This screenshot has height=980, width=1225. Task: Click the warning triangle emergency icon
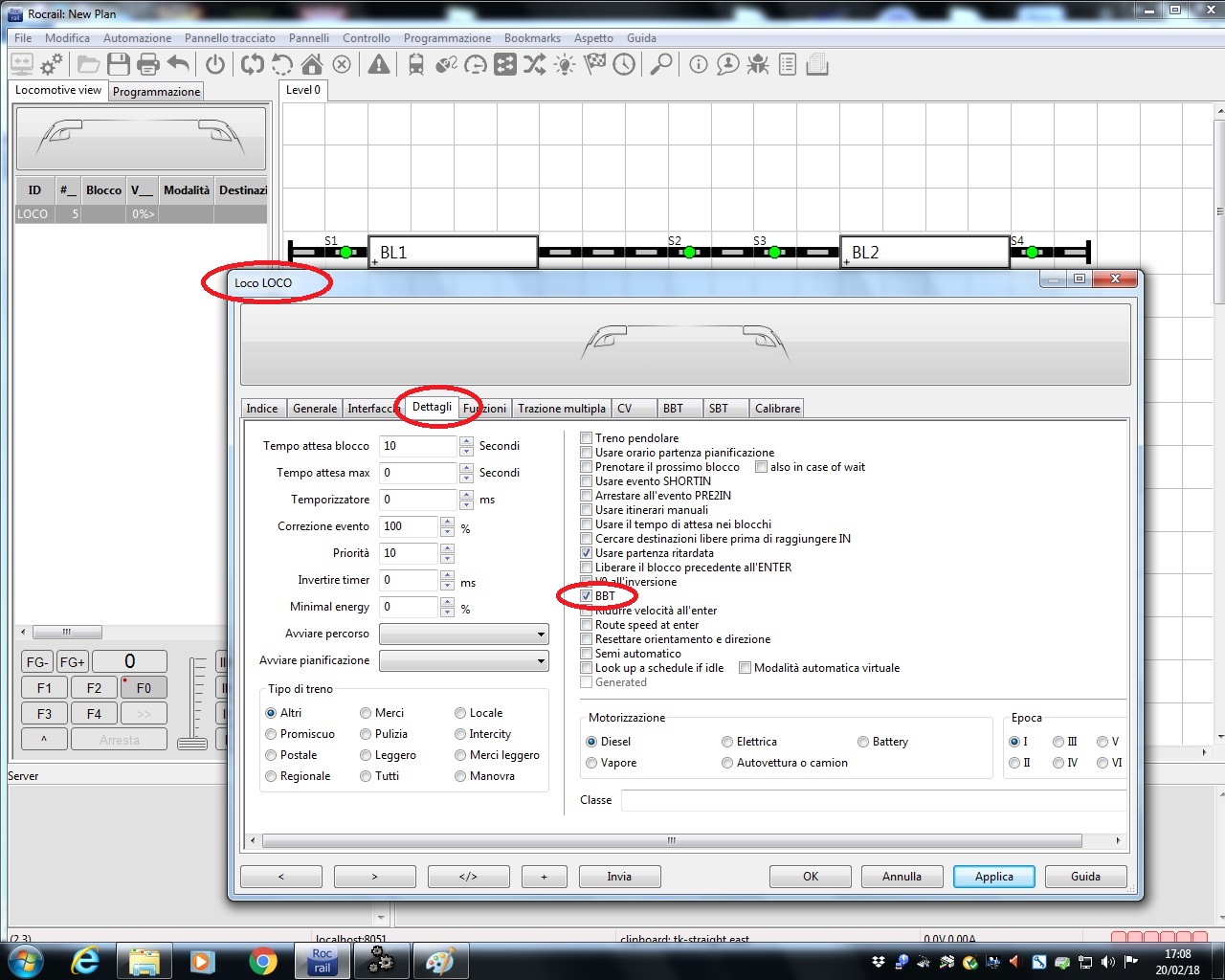(379, 65)
